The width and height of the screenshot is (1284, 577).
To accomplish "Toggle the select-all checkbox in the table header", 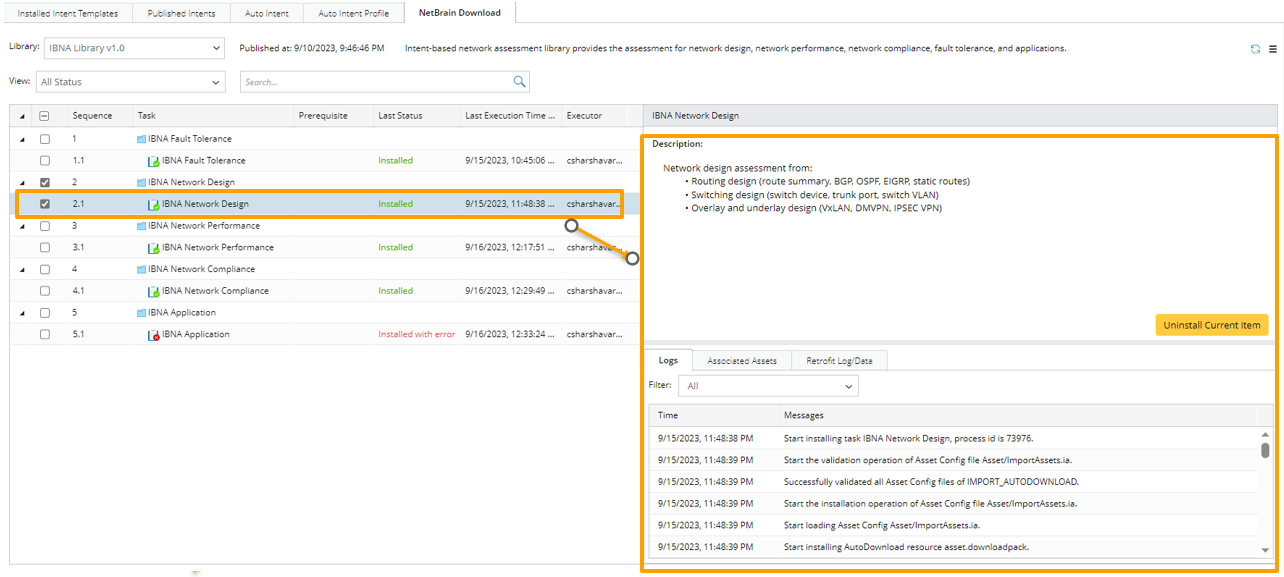I will point(44,116).
